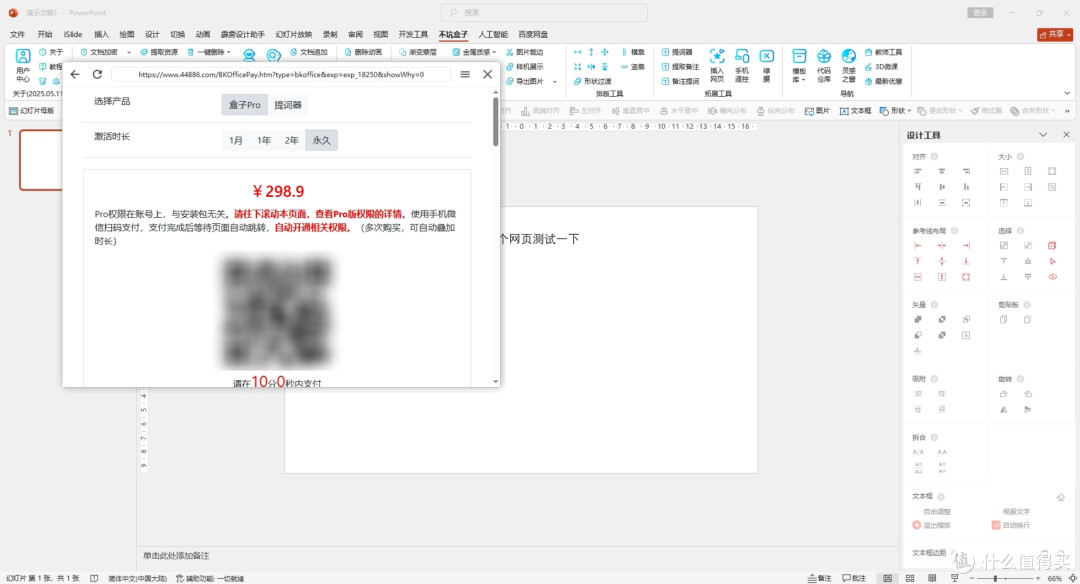The width and height of the screenshot is (1080, 584).
Task: Click the 形状过渡 shape transition tool
Action: click(592, 81)
